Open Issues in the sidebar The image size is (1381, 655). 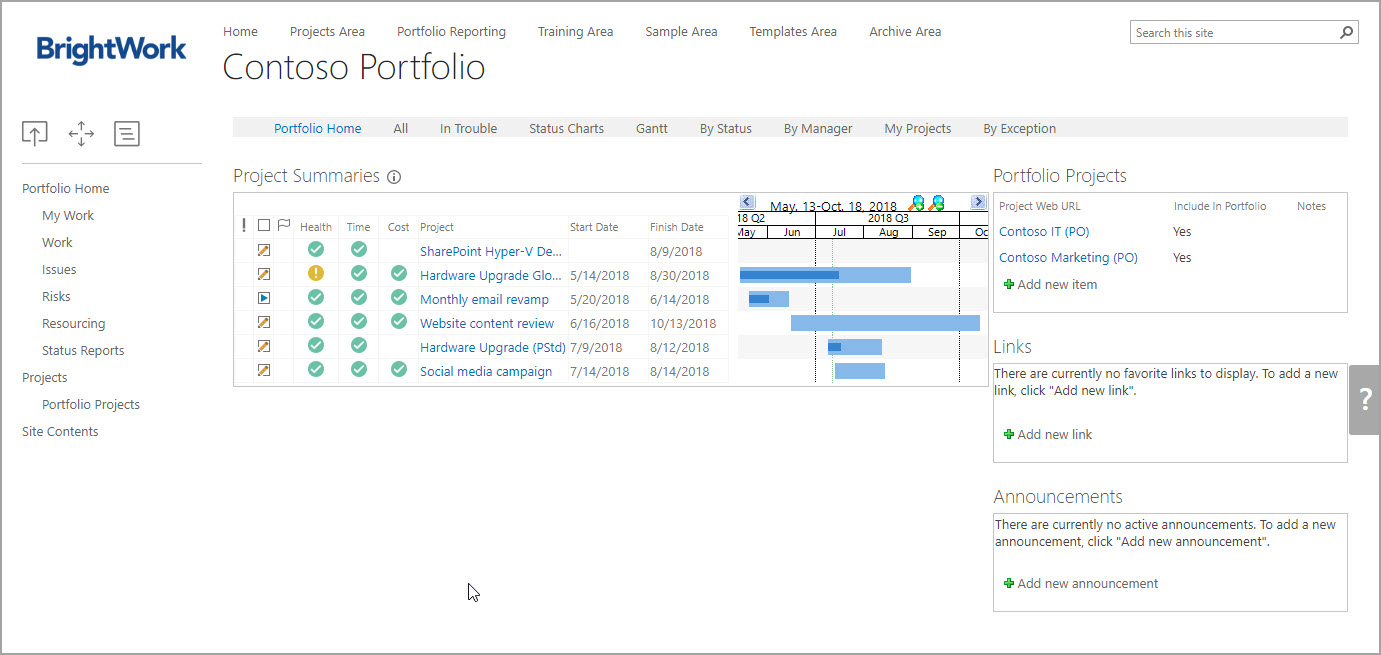tap(59, 270)
